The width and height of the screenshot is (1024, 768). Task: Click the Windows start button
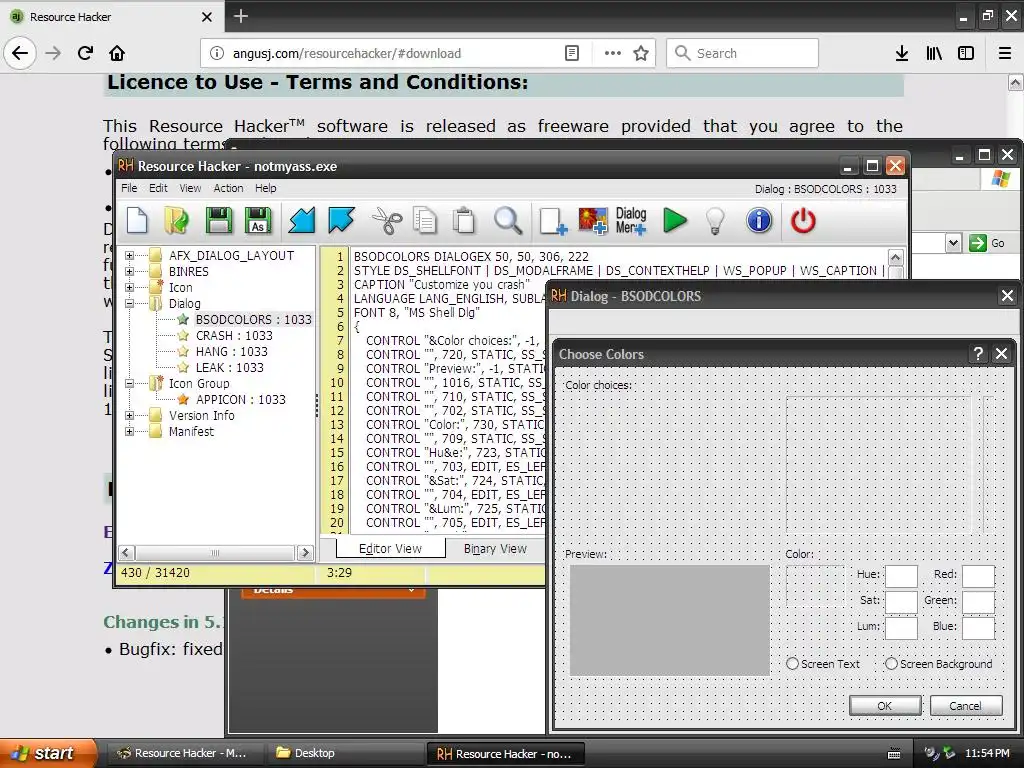coord(48,753)
